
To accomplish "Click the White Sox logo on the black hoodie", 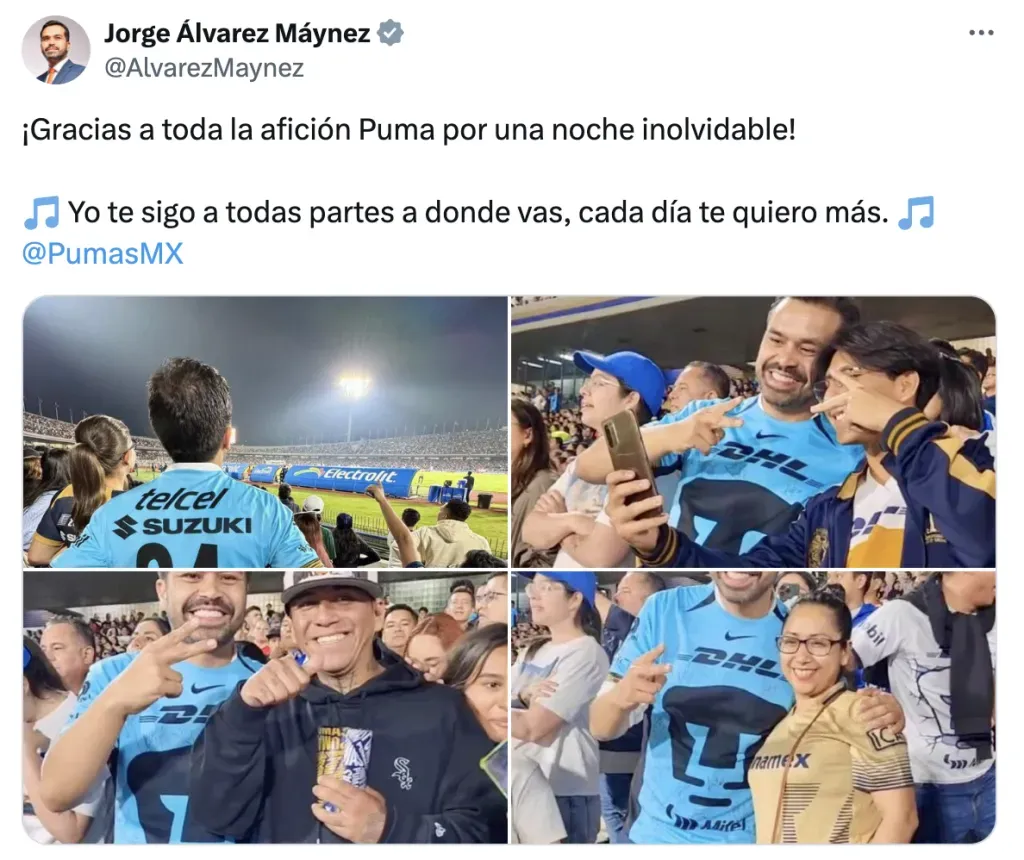I will tap(402, 772).
